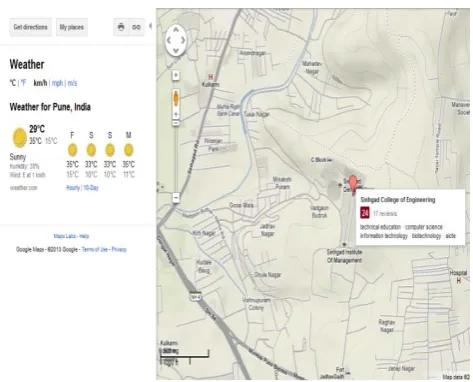Click the hospital H icon near Kulkarni
This screenshot has height=382, width=473.
point(210,76)
